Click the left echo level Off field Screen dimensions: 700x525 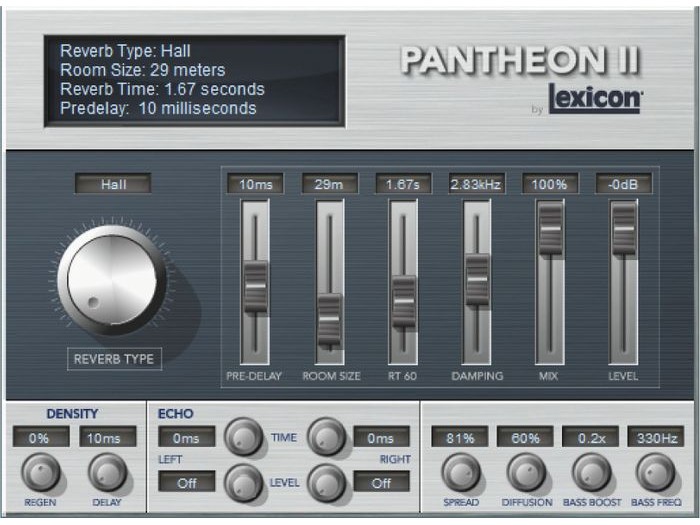(x=187, y=483)
